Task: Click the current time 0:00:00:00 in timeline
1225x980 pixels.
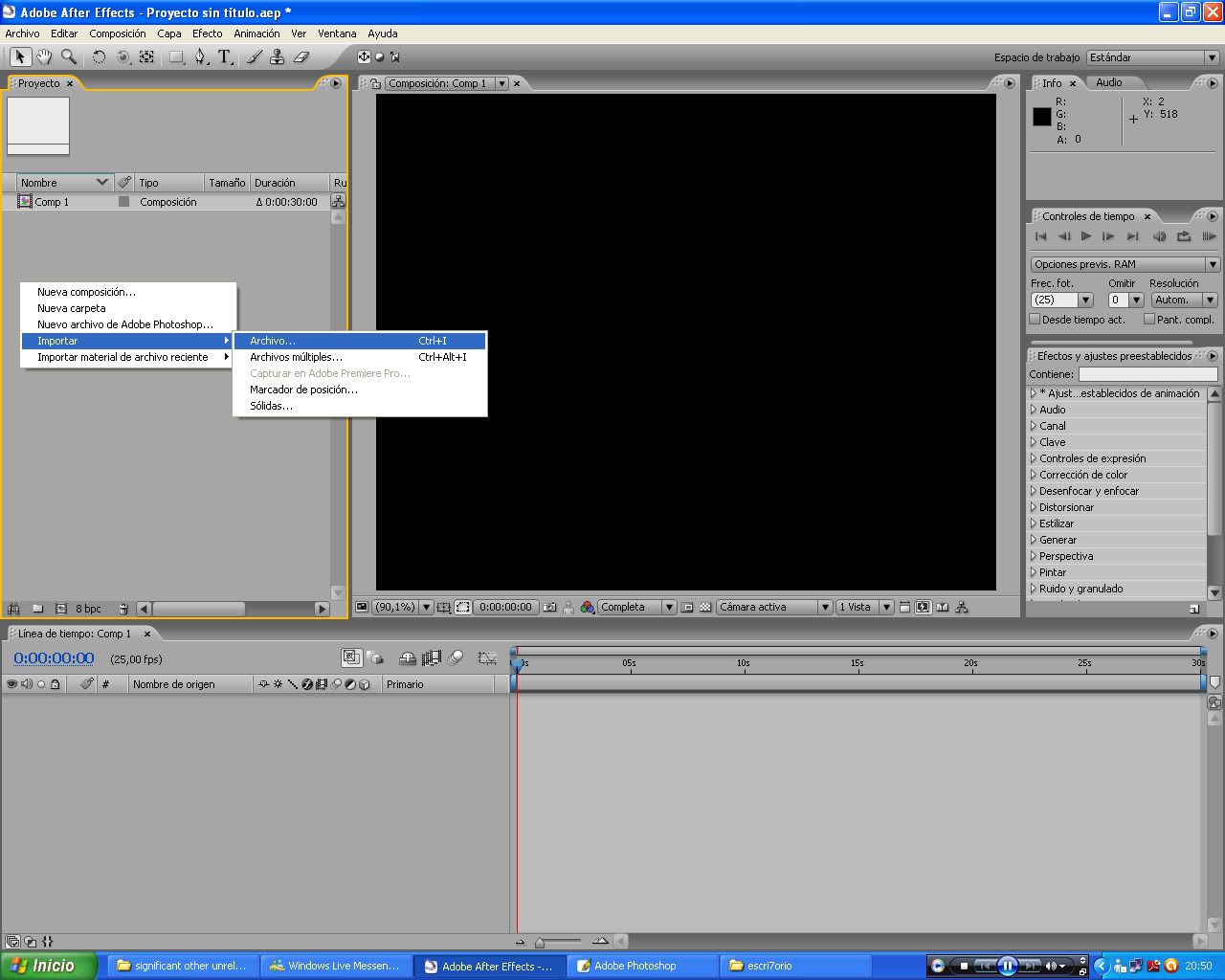Action: coord(54,658)
